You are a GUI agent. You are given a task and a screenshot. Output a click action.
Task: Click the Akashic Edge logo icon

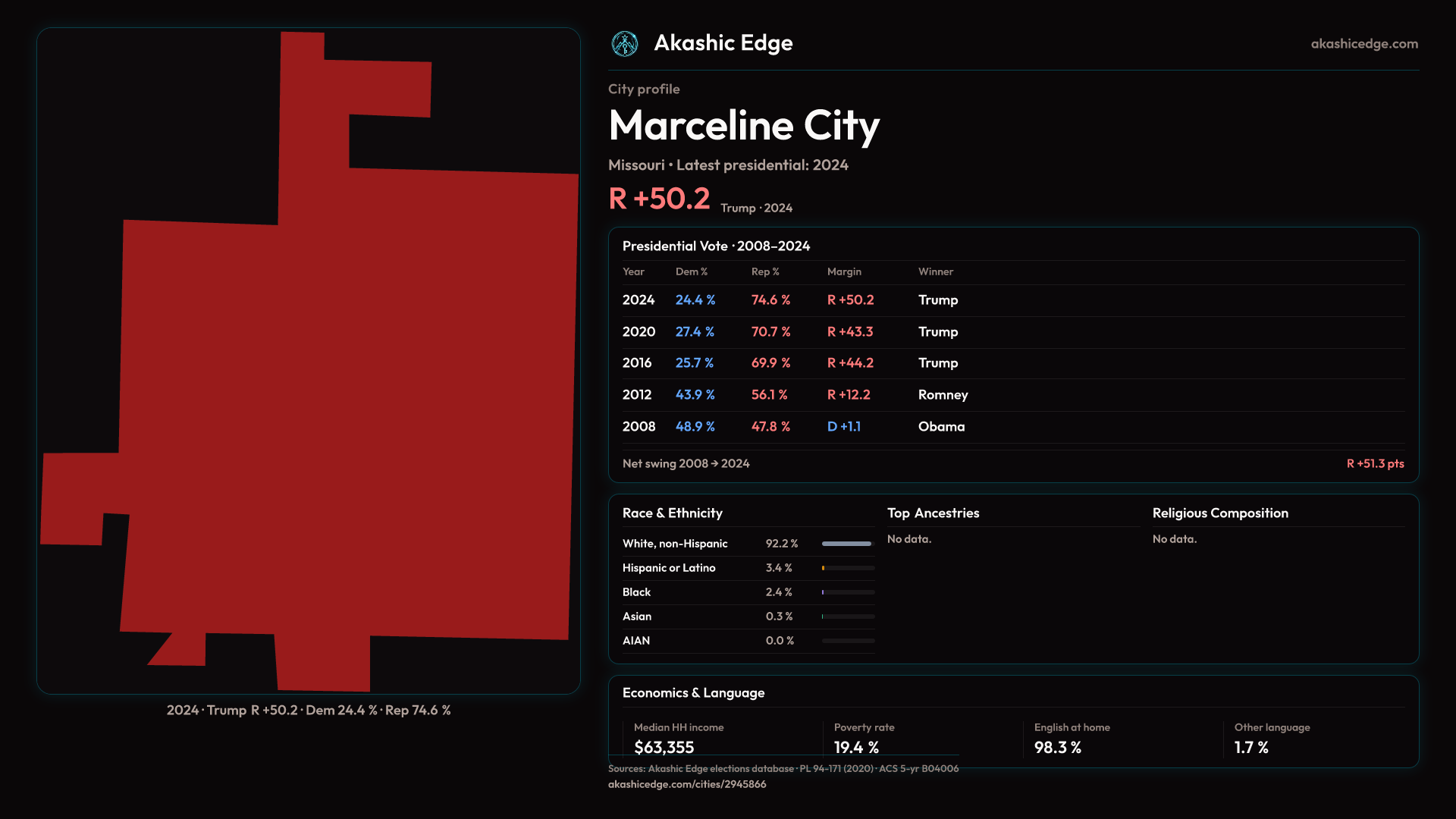point(625,44)
